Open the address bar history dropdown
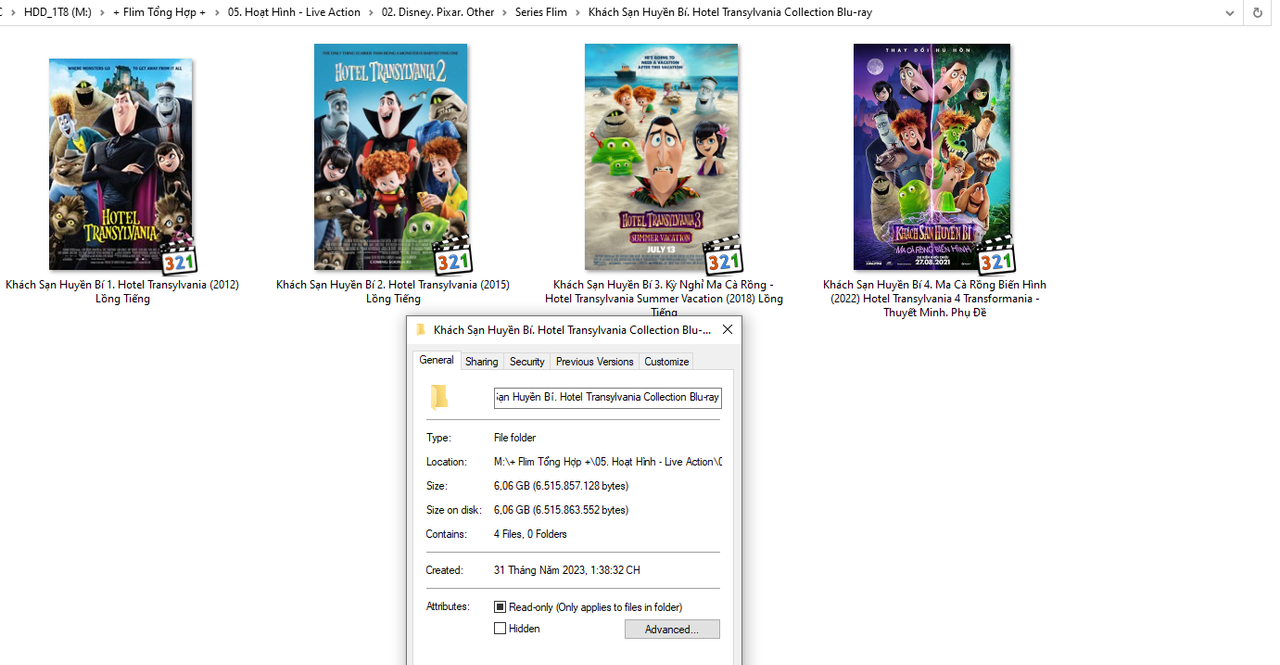 [x=1230, y=13]
